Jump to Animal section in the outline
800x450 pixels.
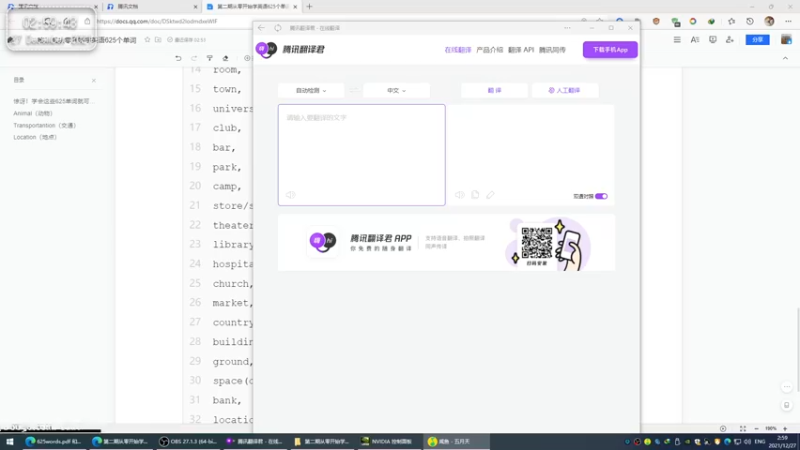[x=33, y=113]
